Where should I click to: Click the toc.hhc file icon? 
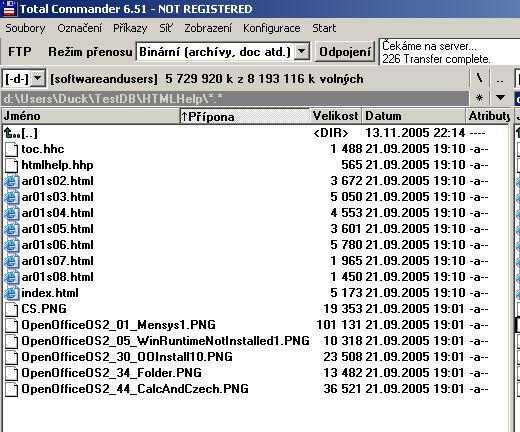point(11,149)
